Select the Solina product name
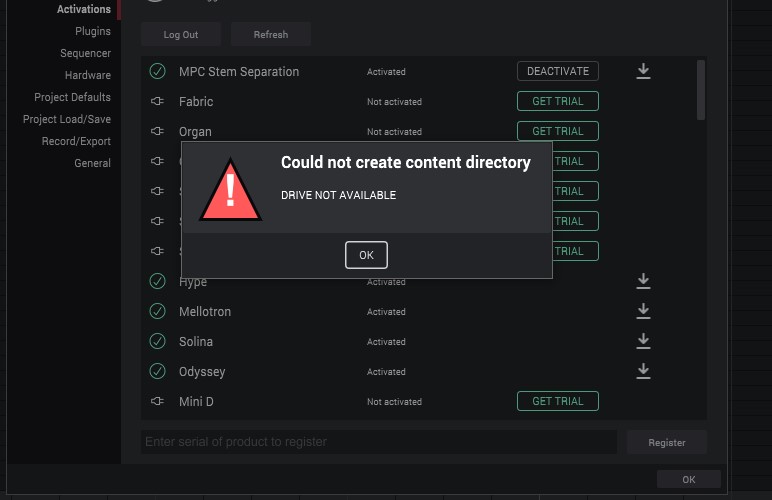 pyautogui.click(x=196, y=342)
